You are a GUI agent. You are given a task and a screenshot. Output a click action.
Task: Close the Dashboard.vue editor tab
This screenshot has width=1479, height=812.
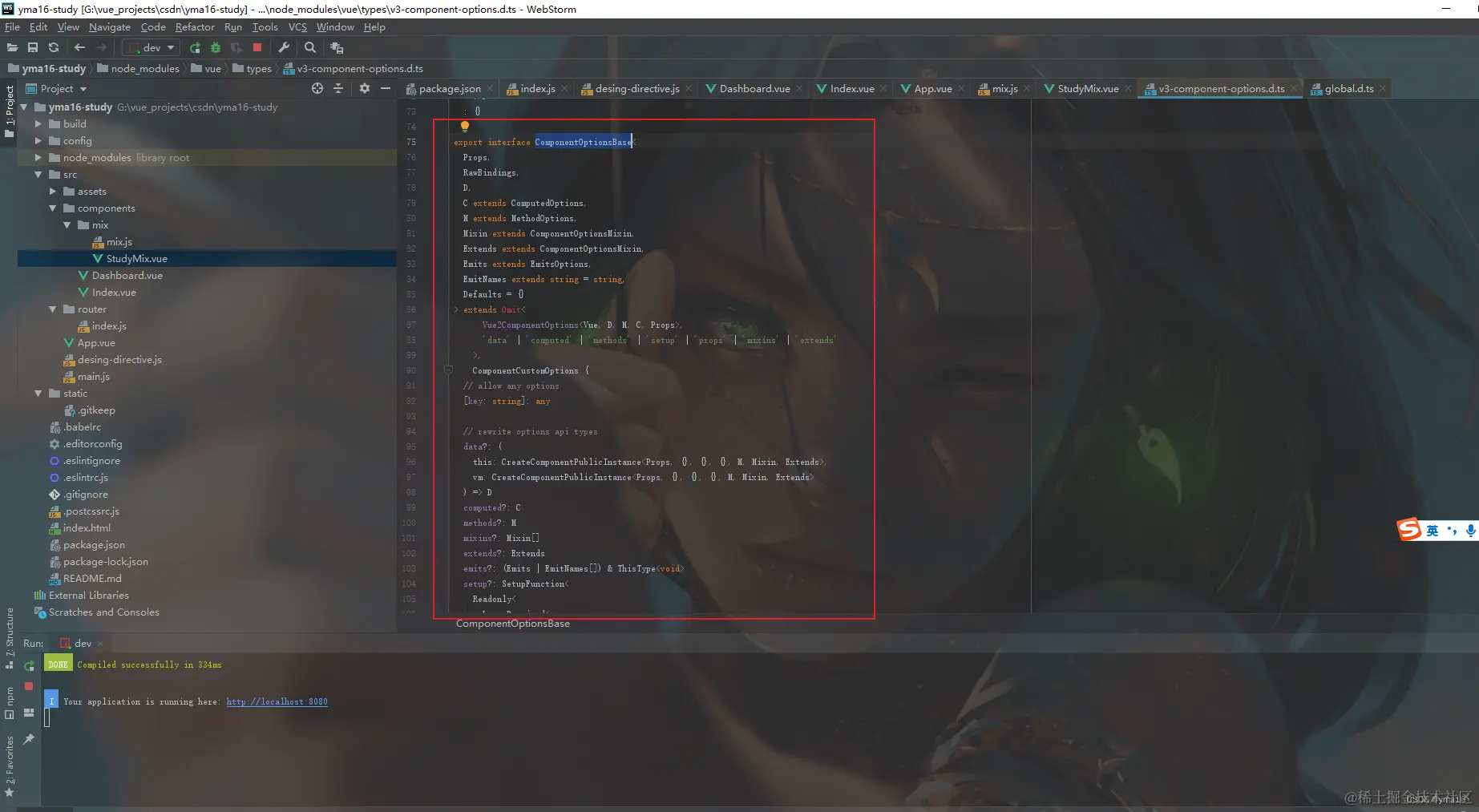799,89
